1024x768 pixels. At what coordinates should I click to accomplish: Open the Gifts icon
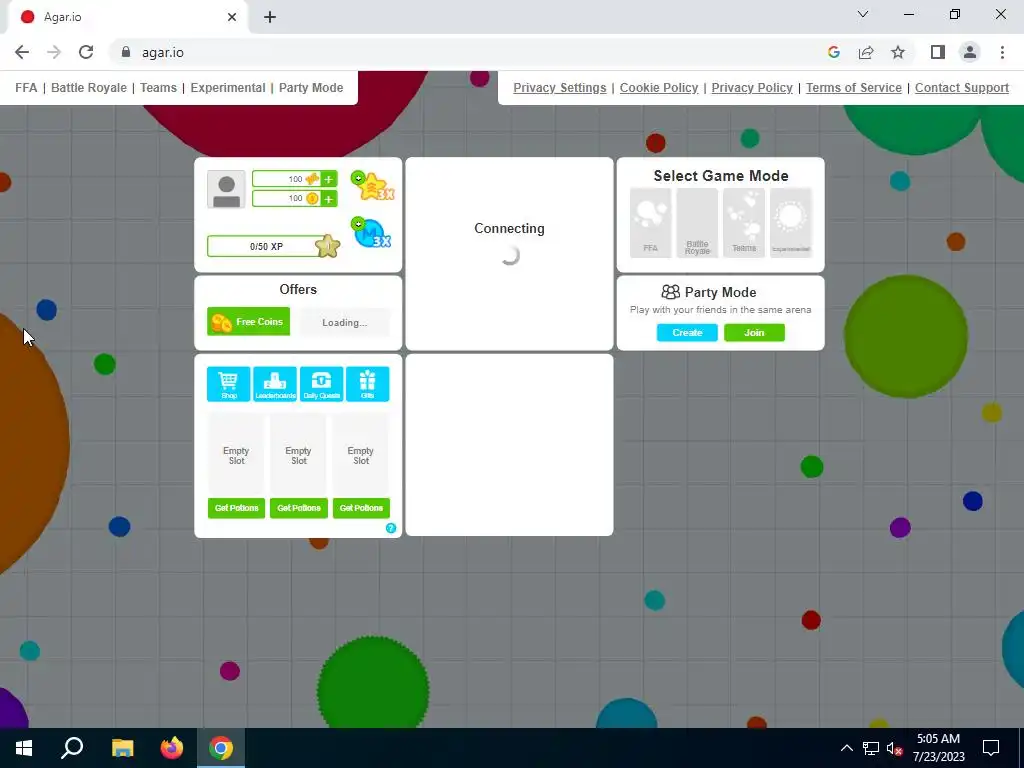point(368,384)
